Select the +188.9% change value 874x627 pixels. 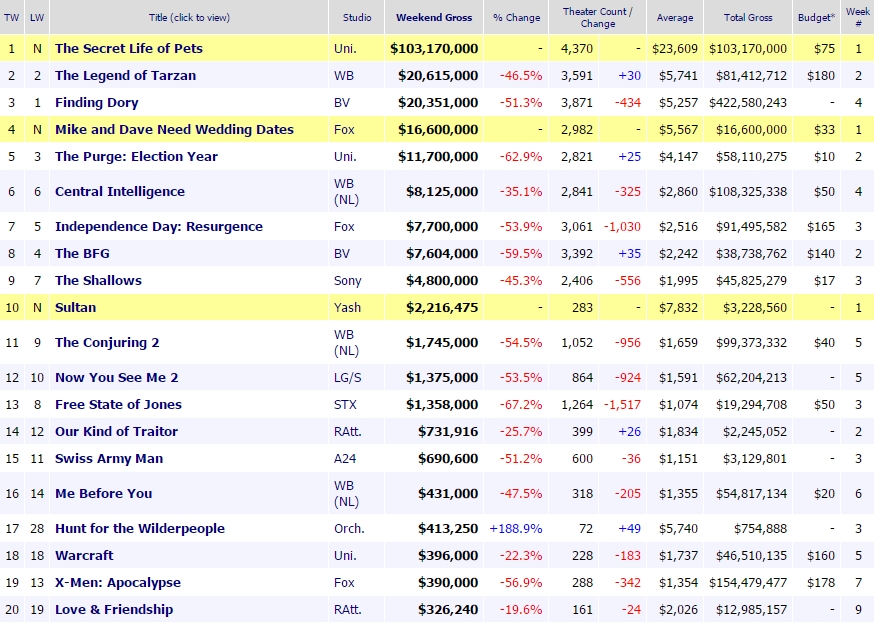point(516,528)
